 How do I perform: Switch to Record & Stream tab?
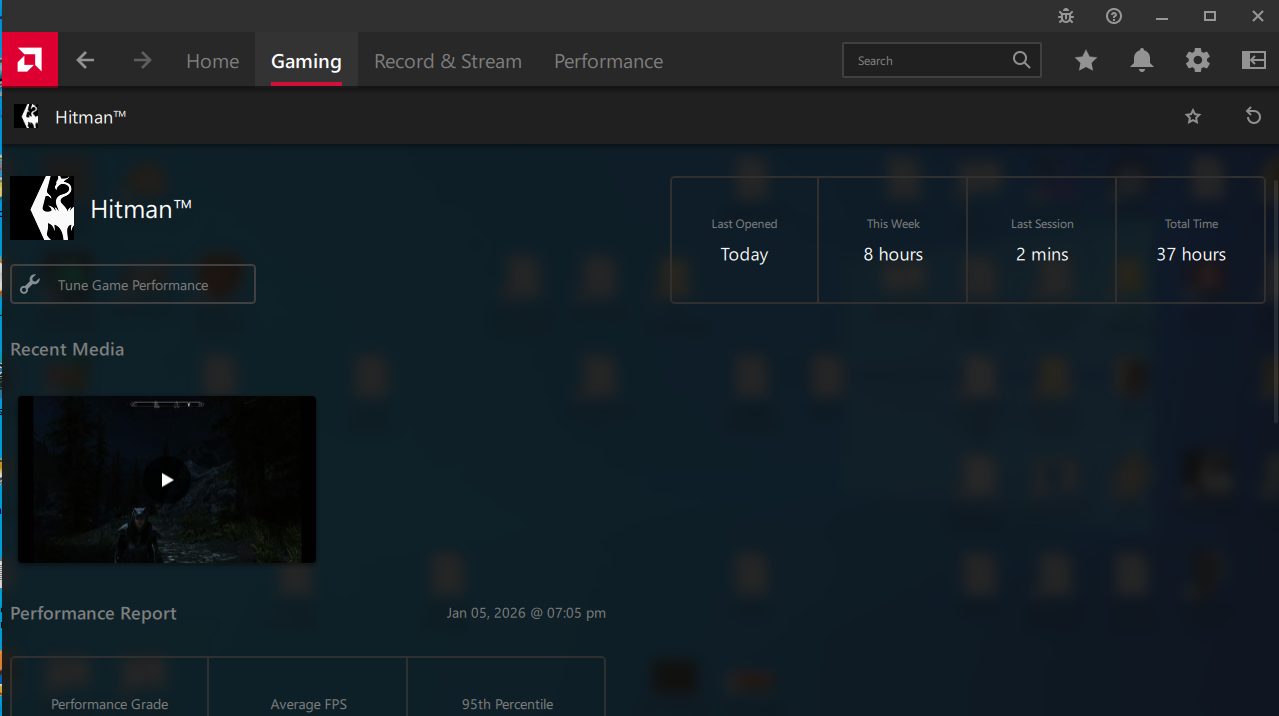click(448, 61)
